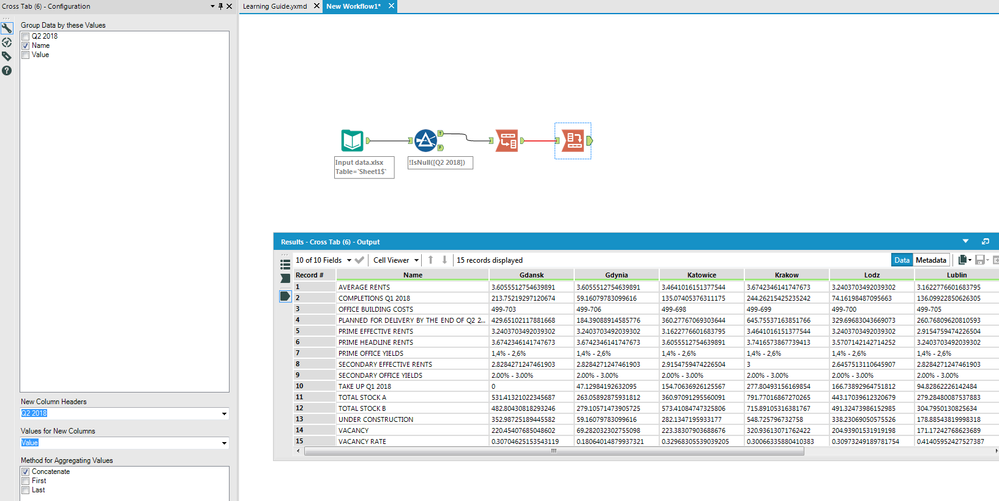Check the First aggregation method
Screen dimensions: 999x501
pyautogui.click(x=25, y=481)
